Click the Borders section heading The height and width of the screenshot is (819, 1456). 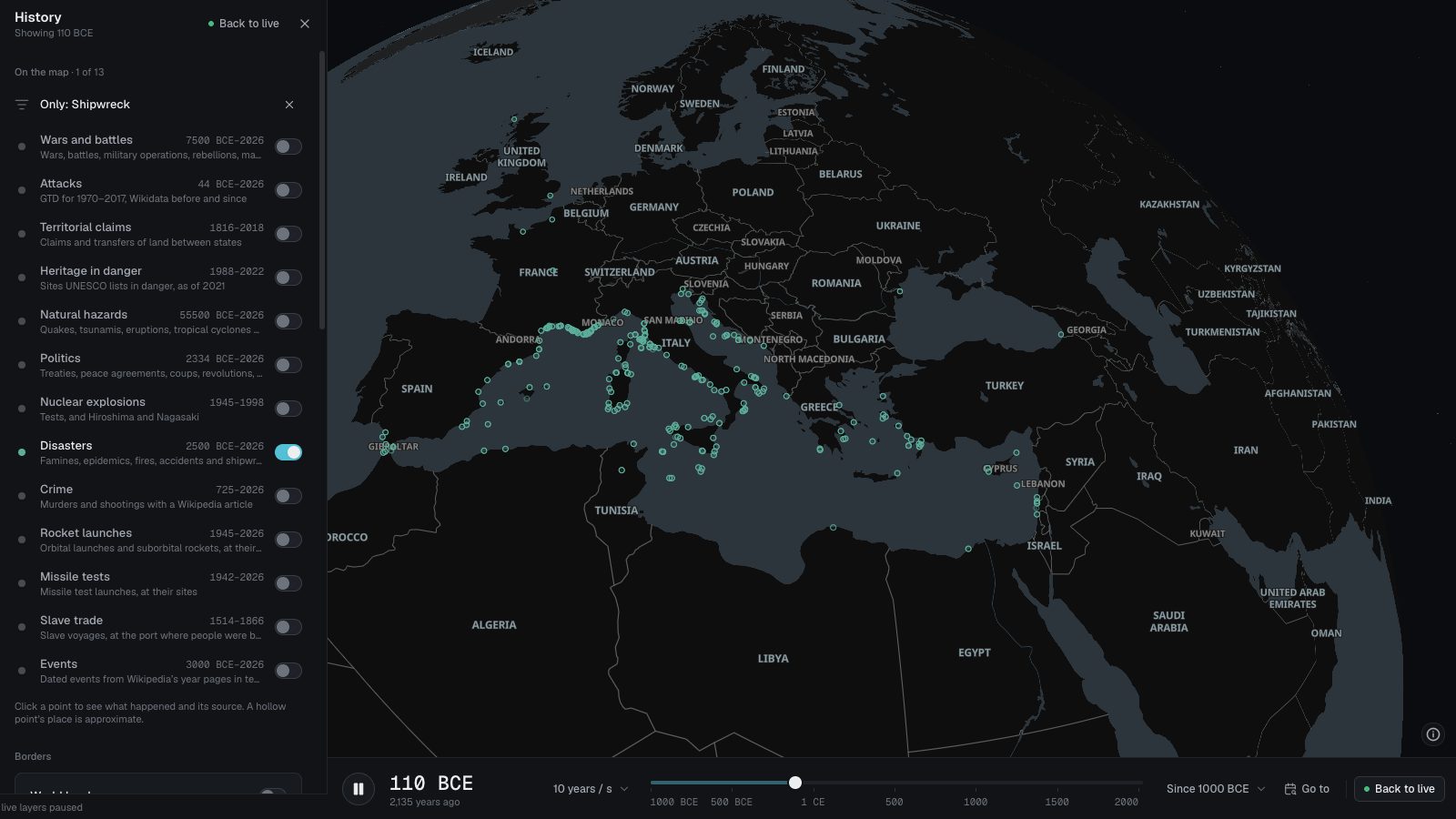(x=33, y=757)
